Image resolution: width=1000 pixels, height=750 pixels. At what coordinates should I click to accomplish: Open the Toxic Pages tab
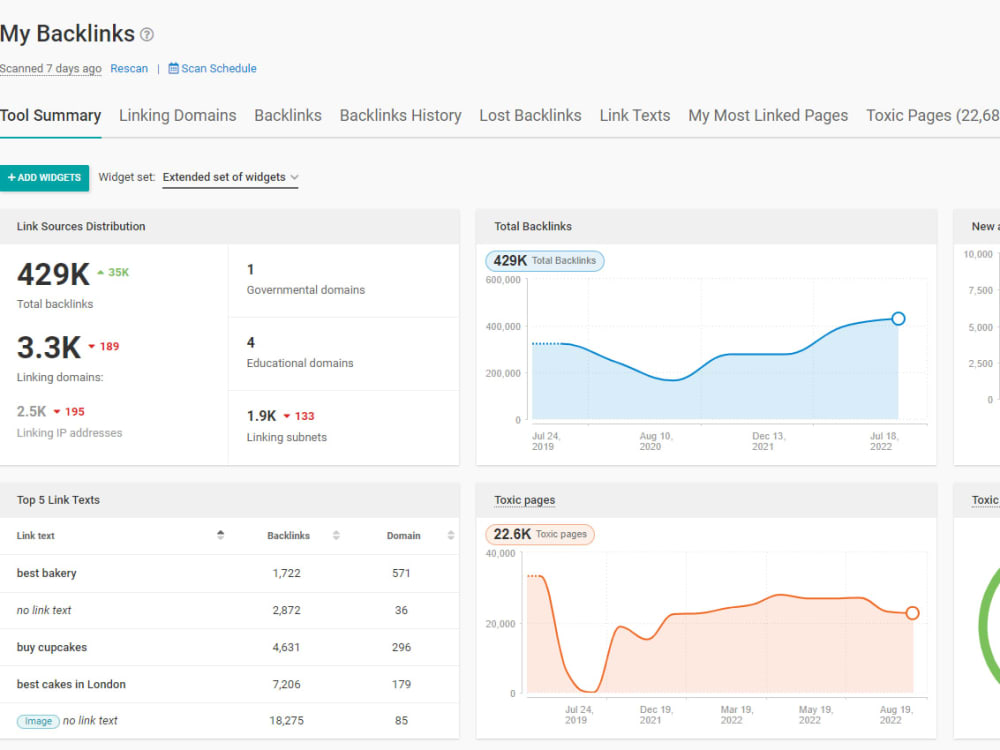(x=932, y=115)
